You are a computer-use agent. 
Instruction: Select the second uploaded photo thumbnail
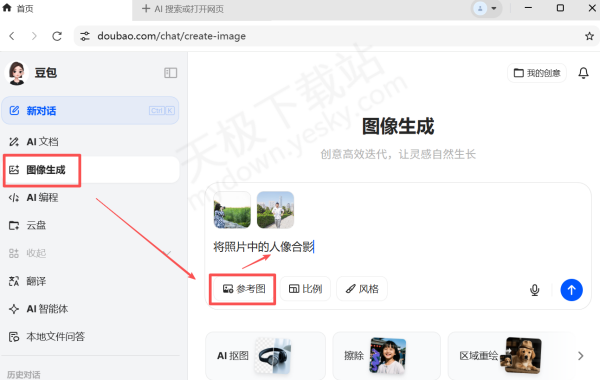(275, 210)
